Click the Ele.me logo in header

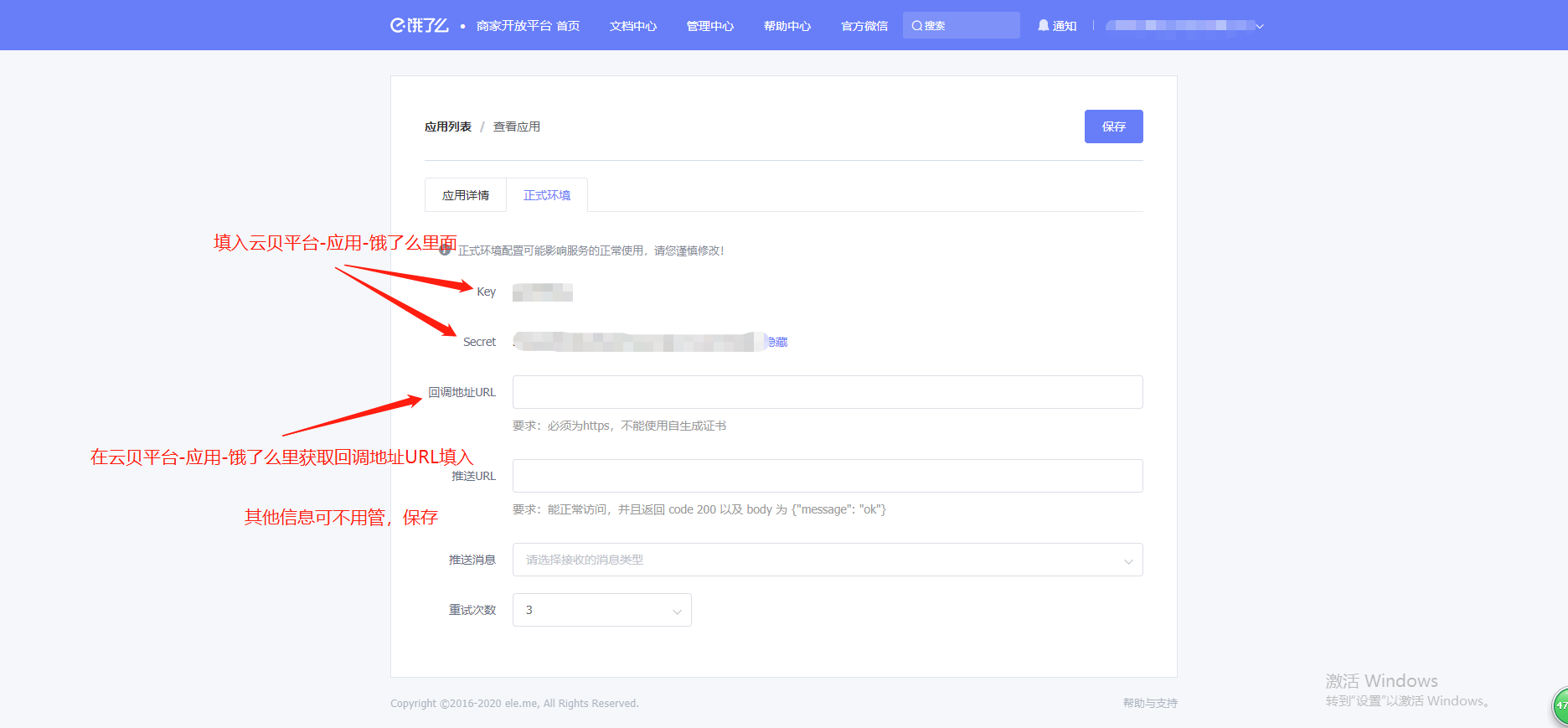(419, 25)
